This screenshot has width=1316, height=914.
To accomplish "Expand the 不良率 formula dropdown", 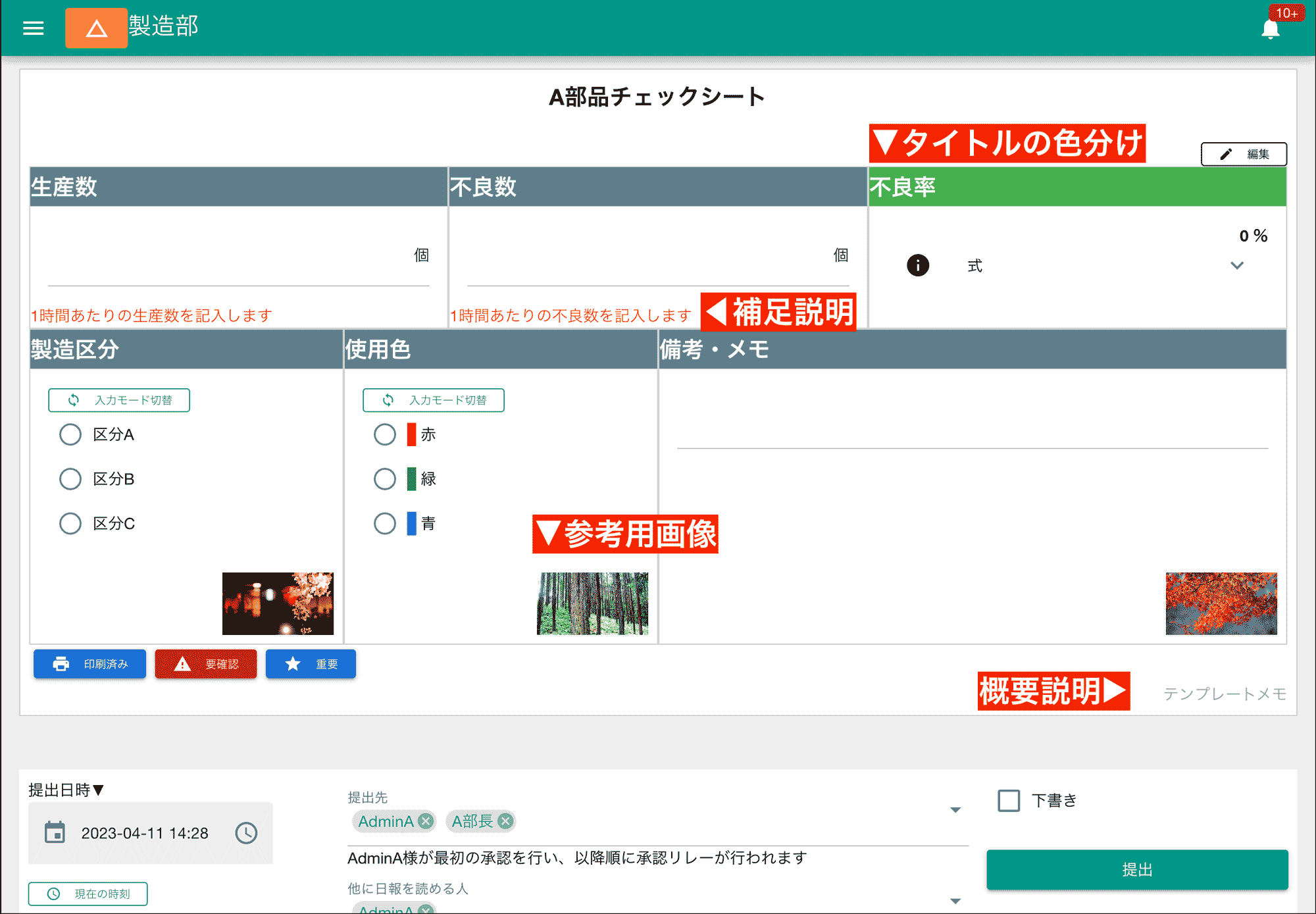I will coord(1237,266).
